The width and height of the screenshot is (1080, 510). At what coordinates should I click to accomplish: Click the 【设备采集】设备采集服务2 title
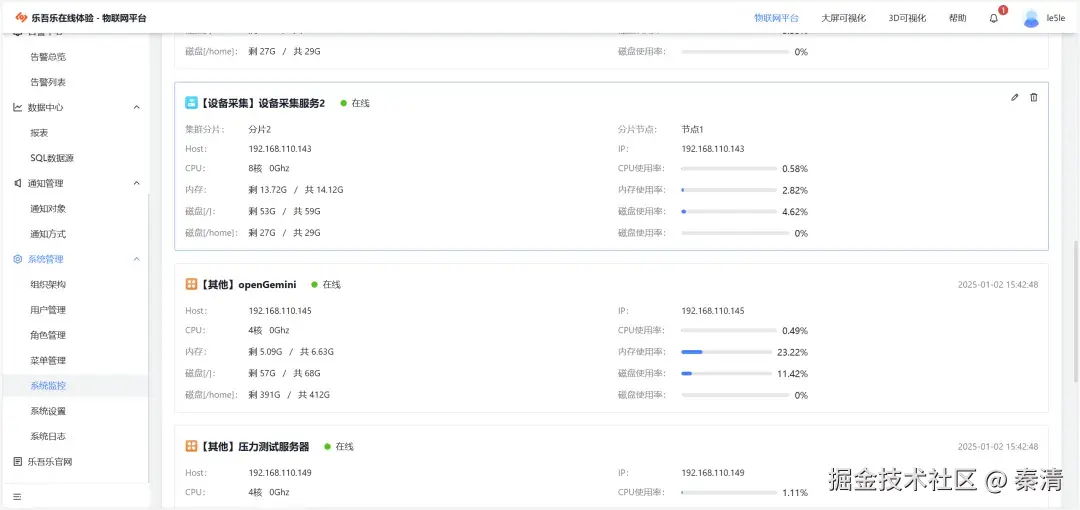262,103
